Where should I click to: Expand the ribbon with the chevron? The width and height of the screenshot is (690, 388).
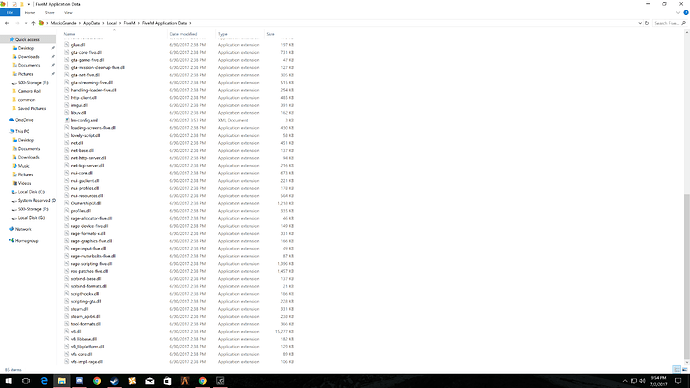click(678, 13)
